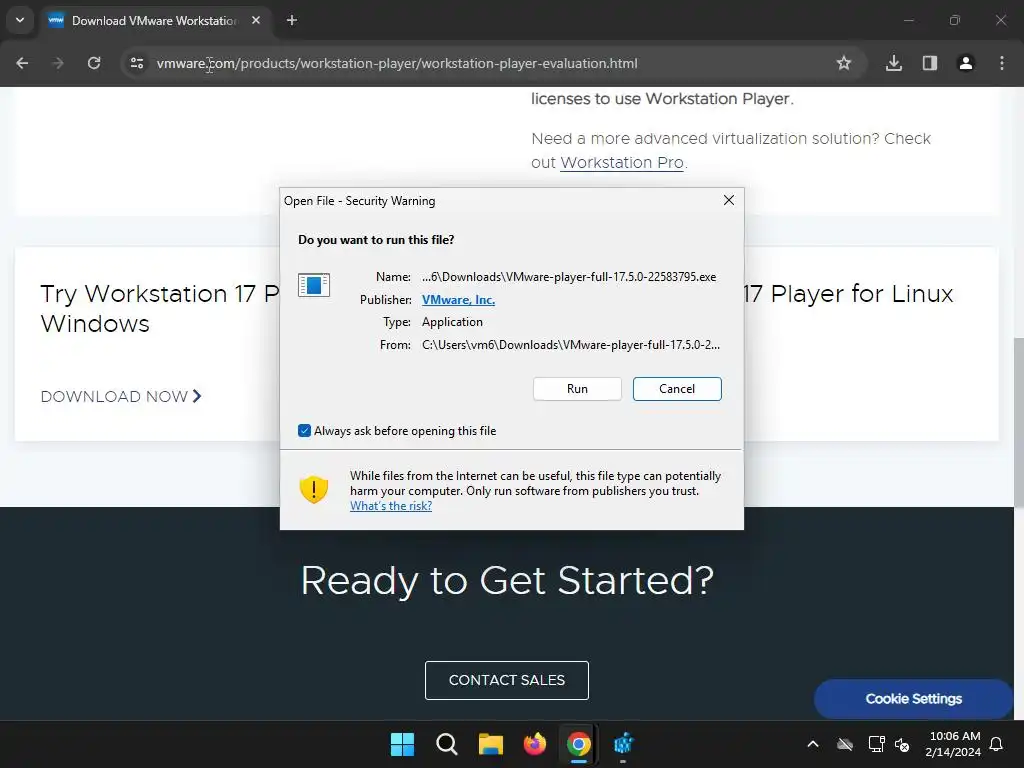Bookmark this page with the star
Image resolution: width=1024 pixels, height=768 pixels.
pos(844,63)
